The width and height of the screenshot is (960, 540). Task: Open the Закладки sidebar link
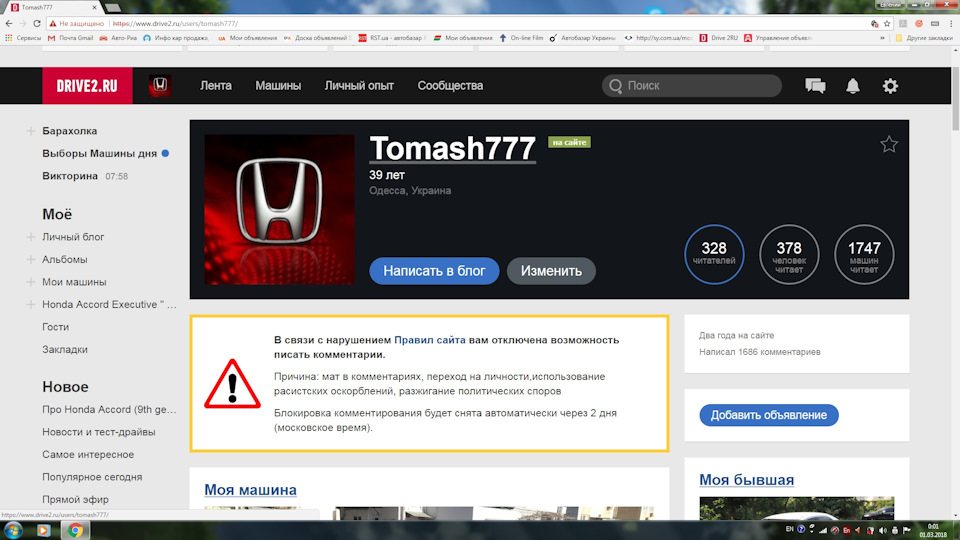pyautogui.click(x=65, y=350)
